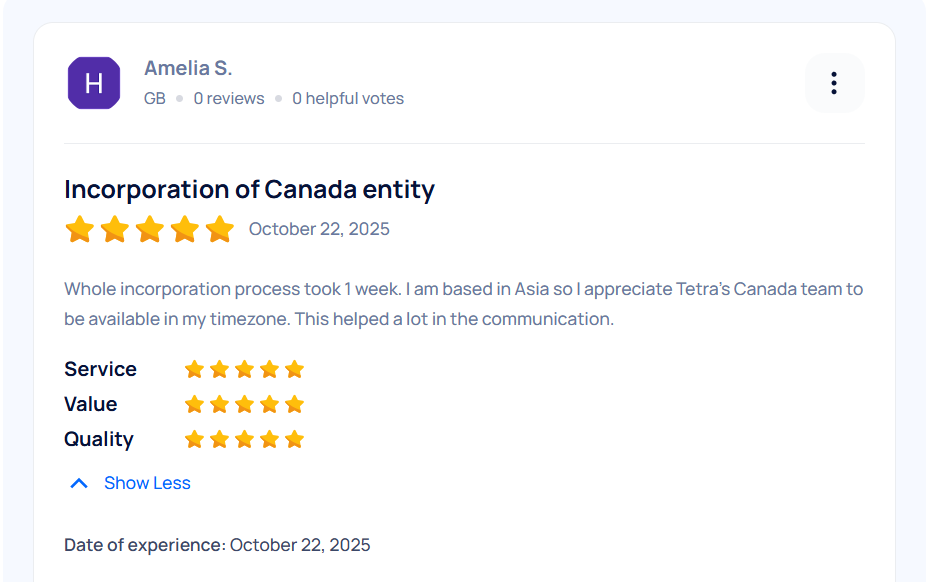
Task: Click the Show Less link
Action: click(x=147, y=483)
